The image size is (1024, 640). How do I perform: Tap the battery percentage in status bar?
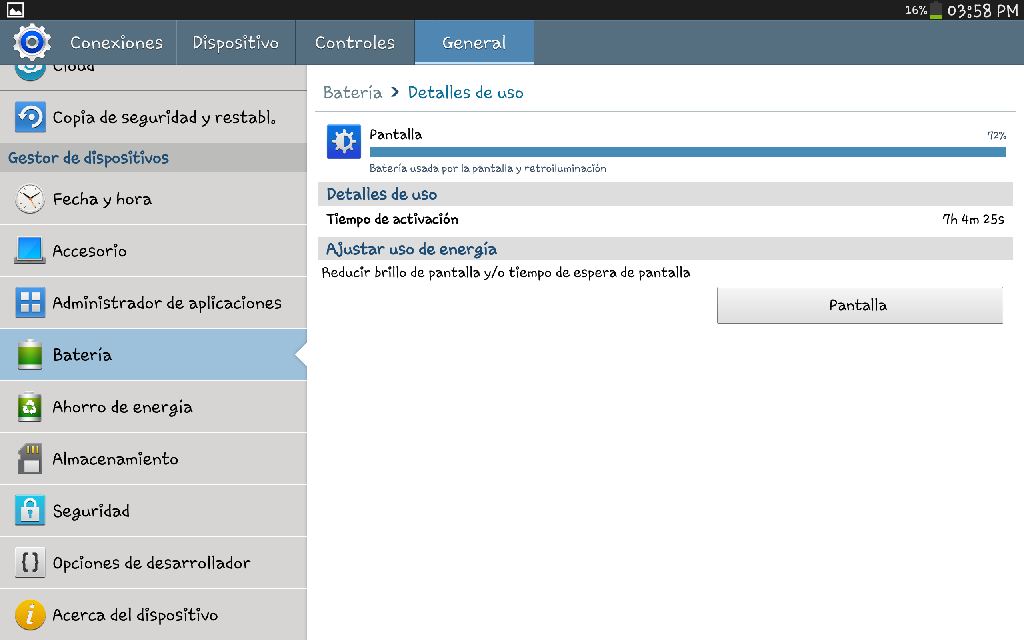tap(916, 10)
